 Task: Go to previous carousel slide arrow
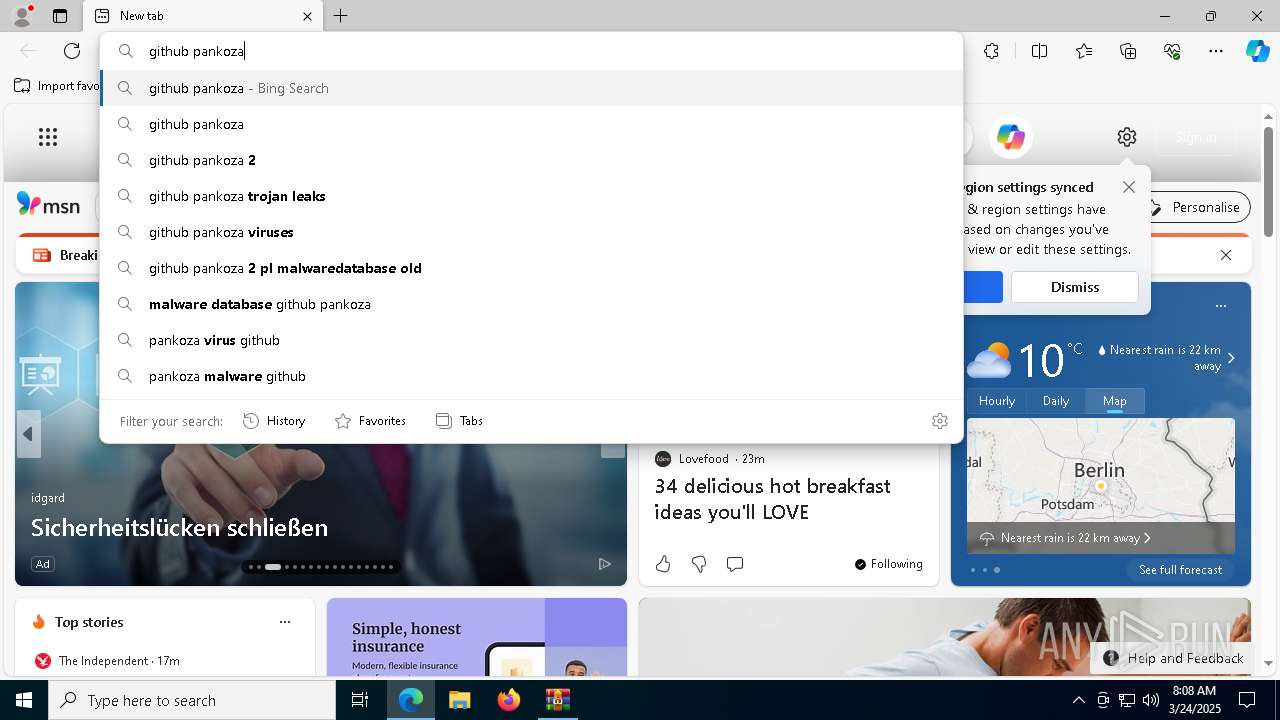28,434
